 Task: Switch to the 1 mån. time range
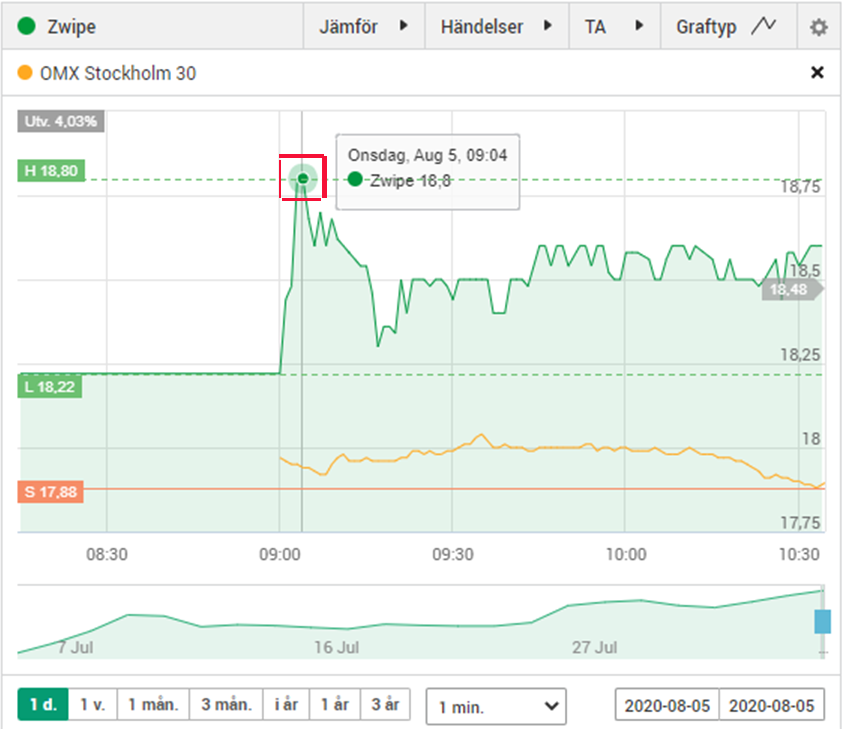point(153,704)
